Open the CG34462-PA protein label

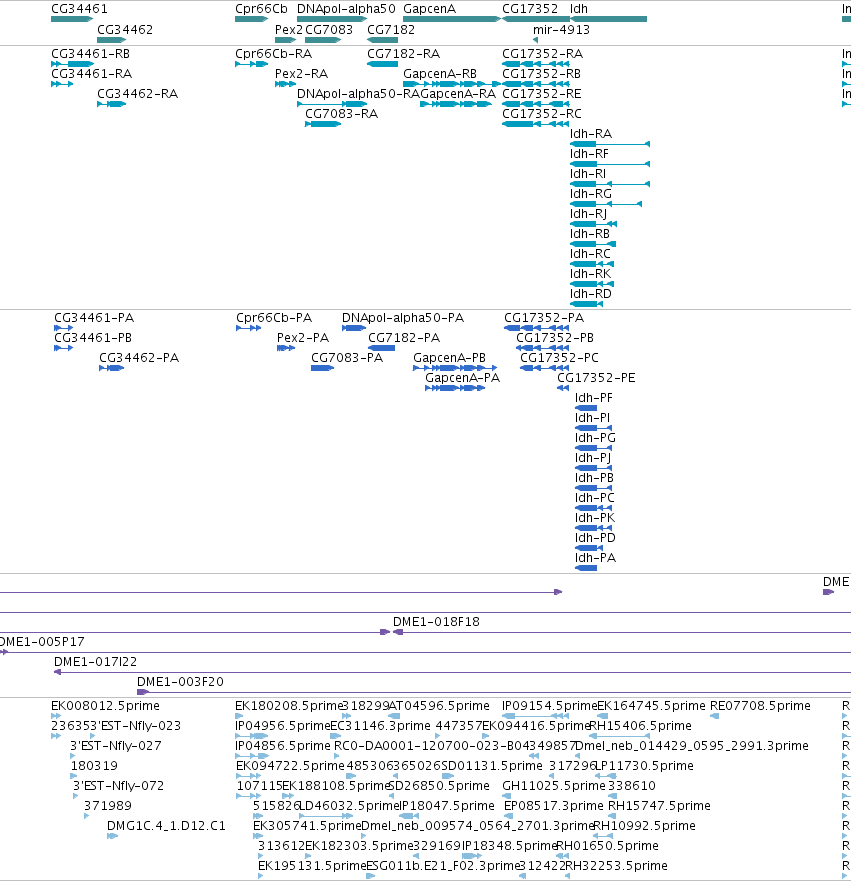tap(139, 358)
